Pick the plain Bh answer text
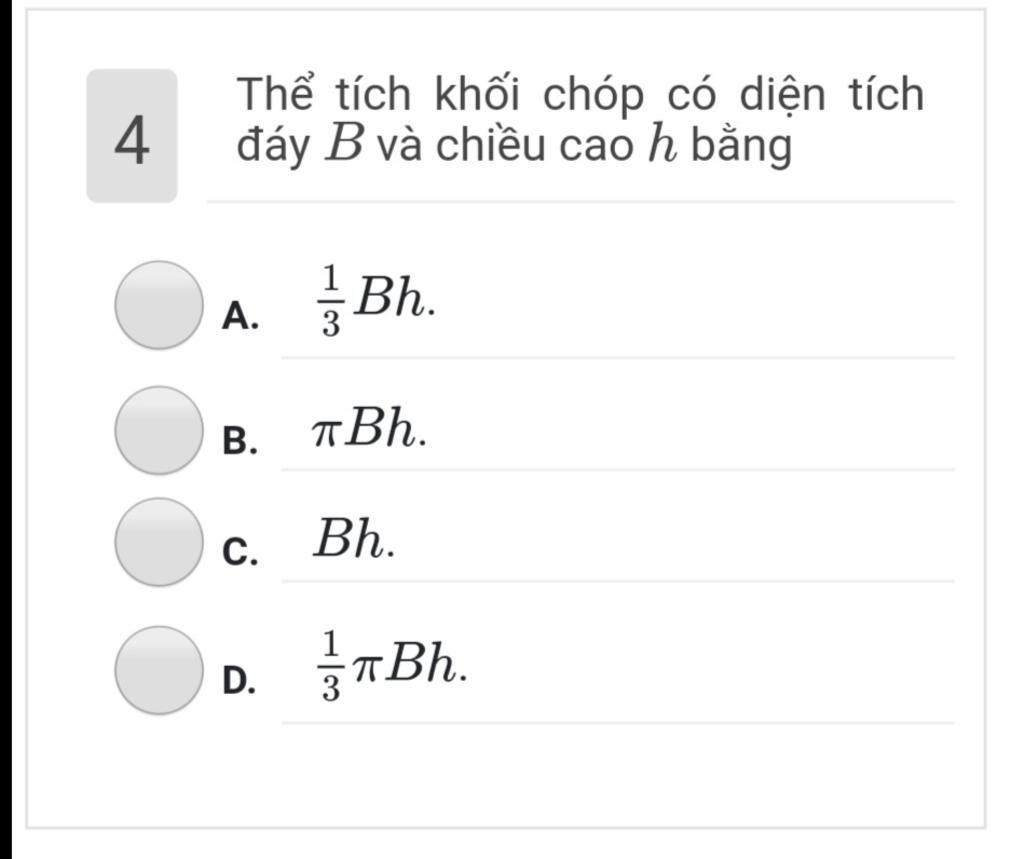This screenshot has height=859, width=1024. point(355,538)
